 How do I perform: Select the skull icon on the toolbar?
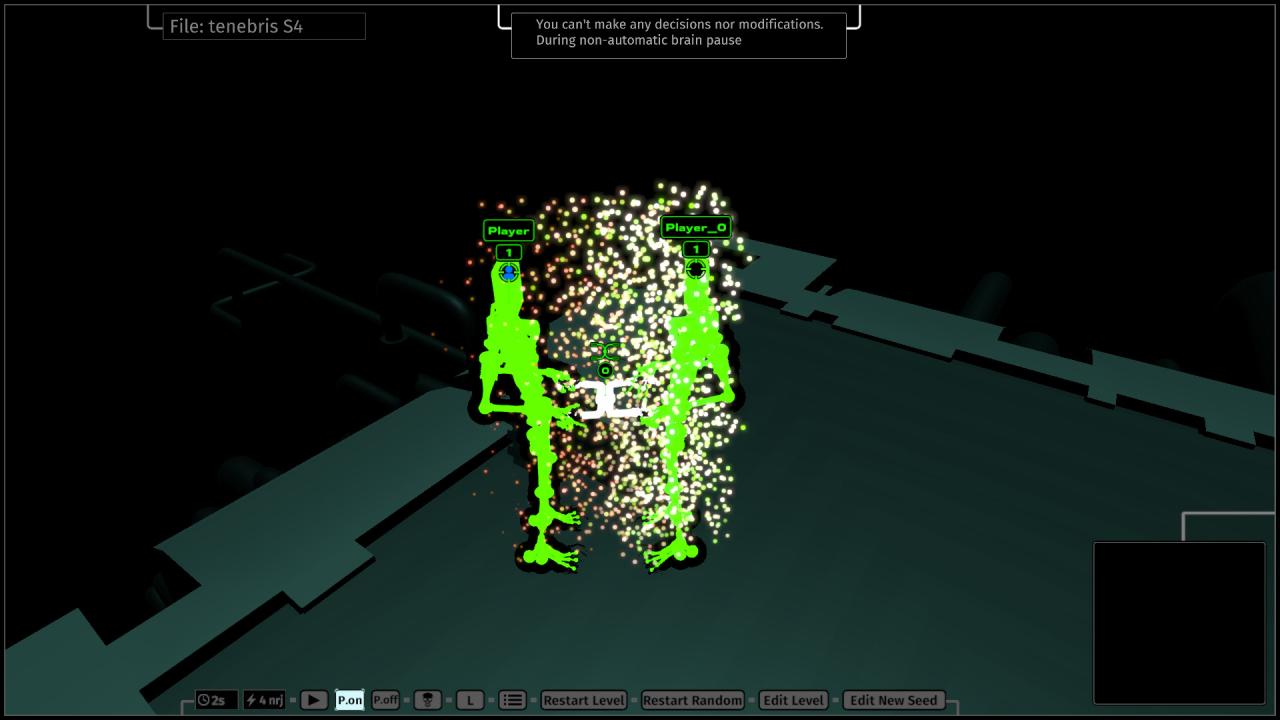click(x=428, y=700)
